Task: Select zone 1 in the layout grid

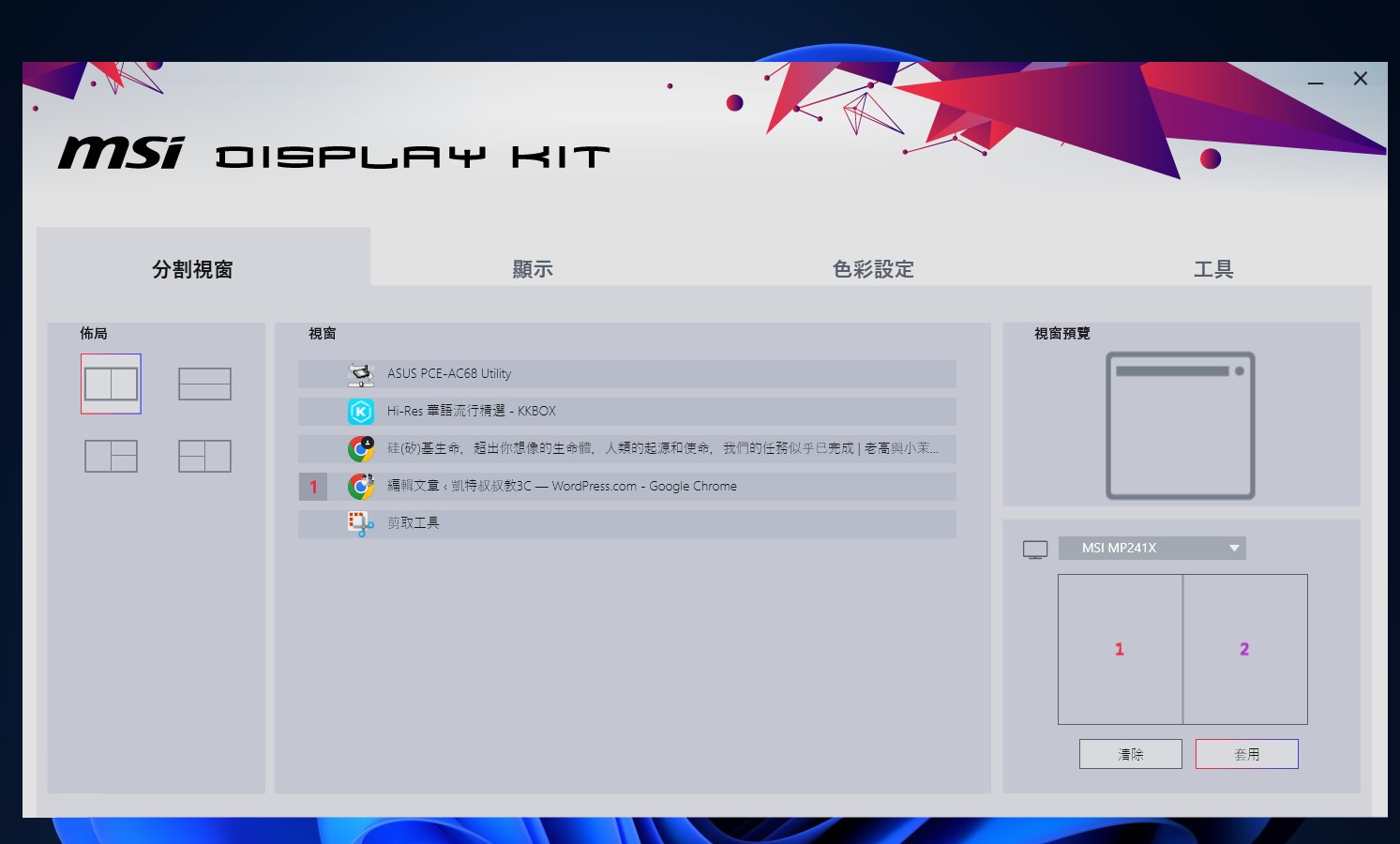Action: coord(1120,649)
